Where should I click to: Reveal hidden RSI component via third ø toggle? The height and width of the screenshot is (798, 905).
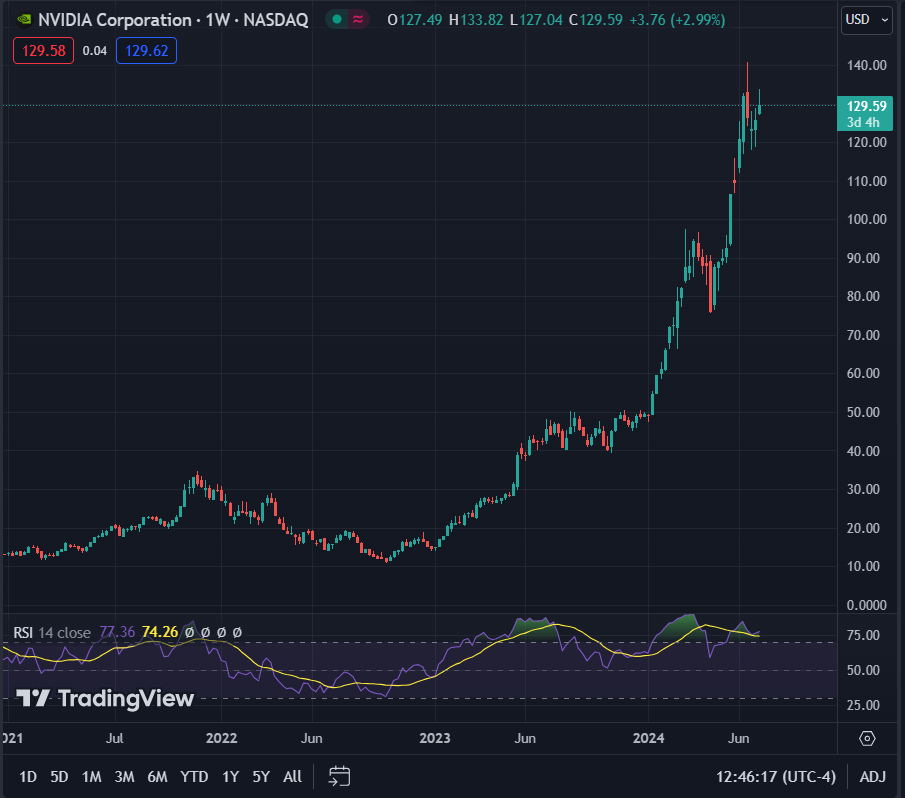pyautogui.click(x=221, y=631)
